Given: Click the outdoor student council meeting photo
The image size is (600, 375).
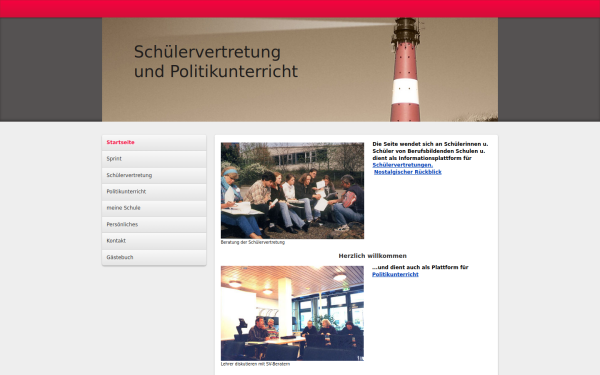Looking at the screenshot, I should tap(292, 191).
